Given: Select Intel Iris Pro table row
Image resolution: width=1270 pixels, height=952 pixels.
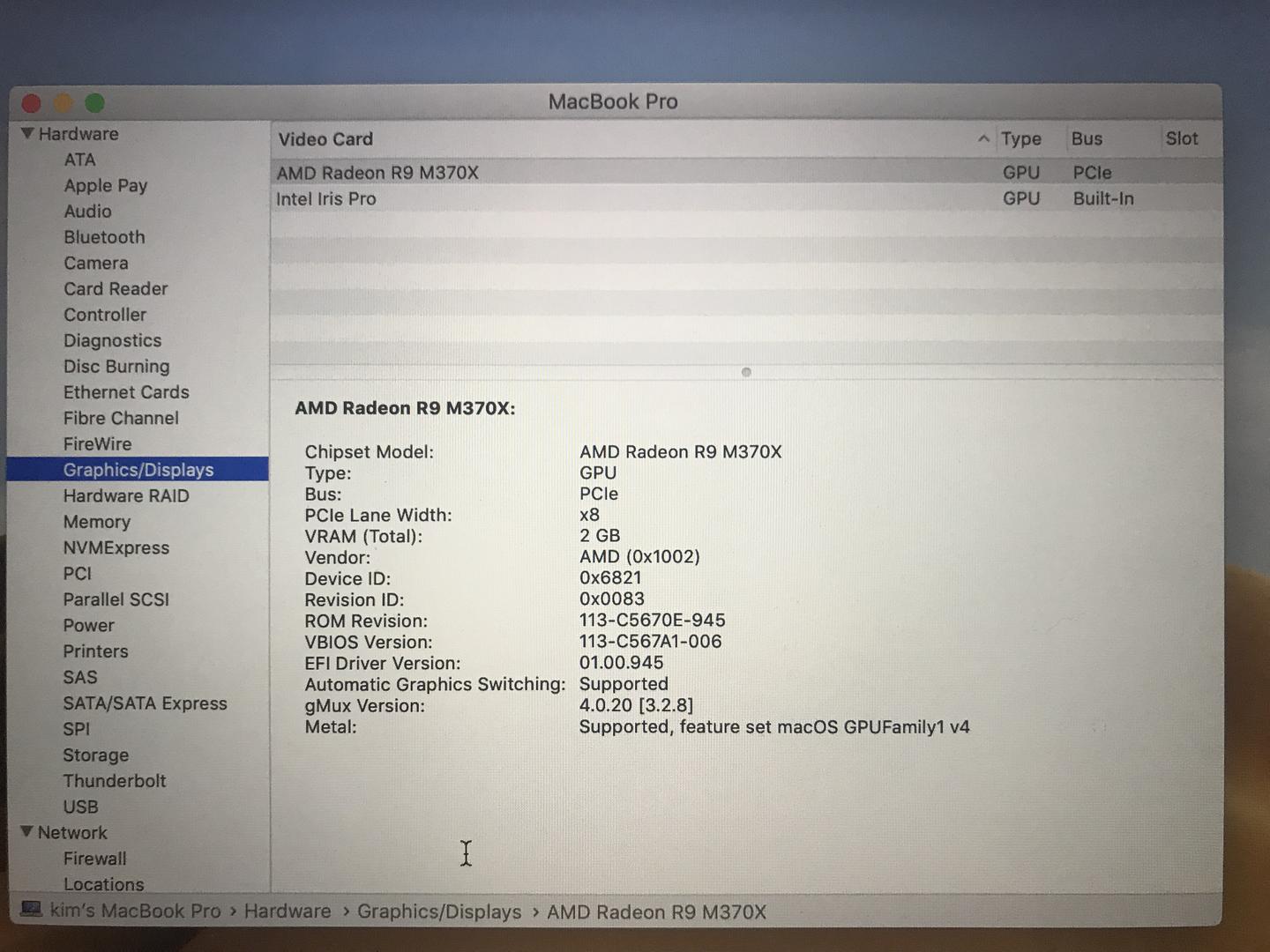Looking at the screenshot, I should click(x=746, y=198).
